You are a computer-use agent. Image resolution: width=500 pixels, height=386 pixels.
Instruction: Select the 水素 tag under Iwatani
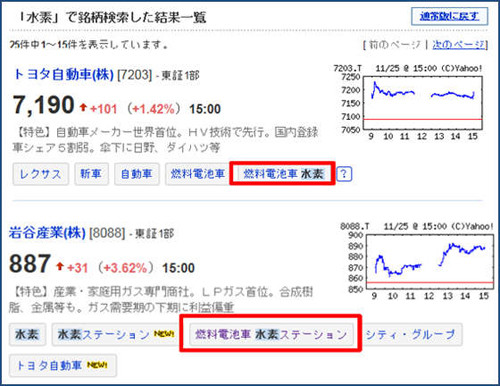27,334
